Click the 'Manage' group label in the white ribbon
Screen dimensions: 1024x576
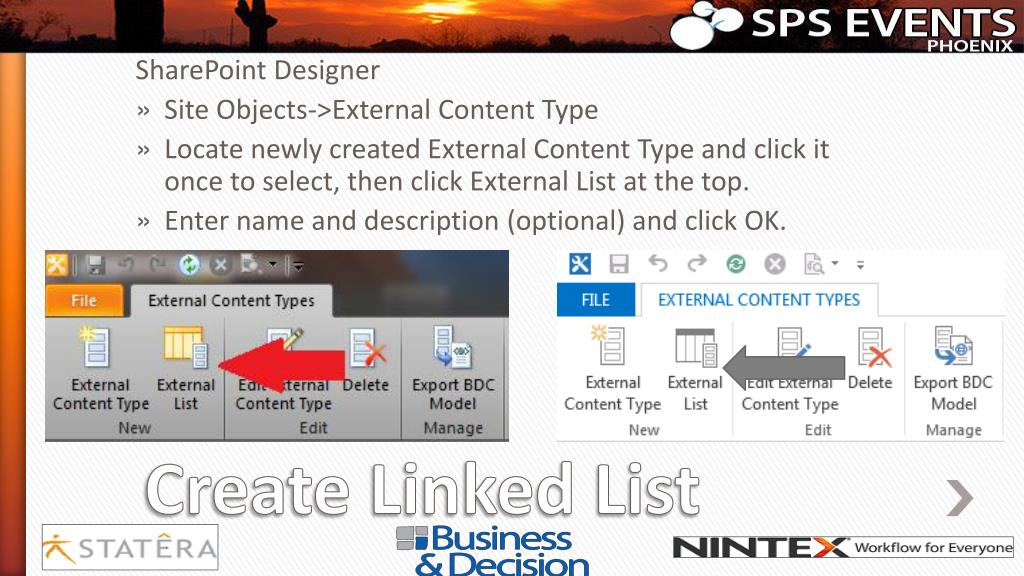tap(953, 430)
